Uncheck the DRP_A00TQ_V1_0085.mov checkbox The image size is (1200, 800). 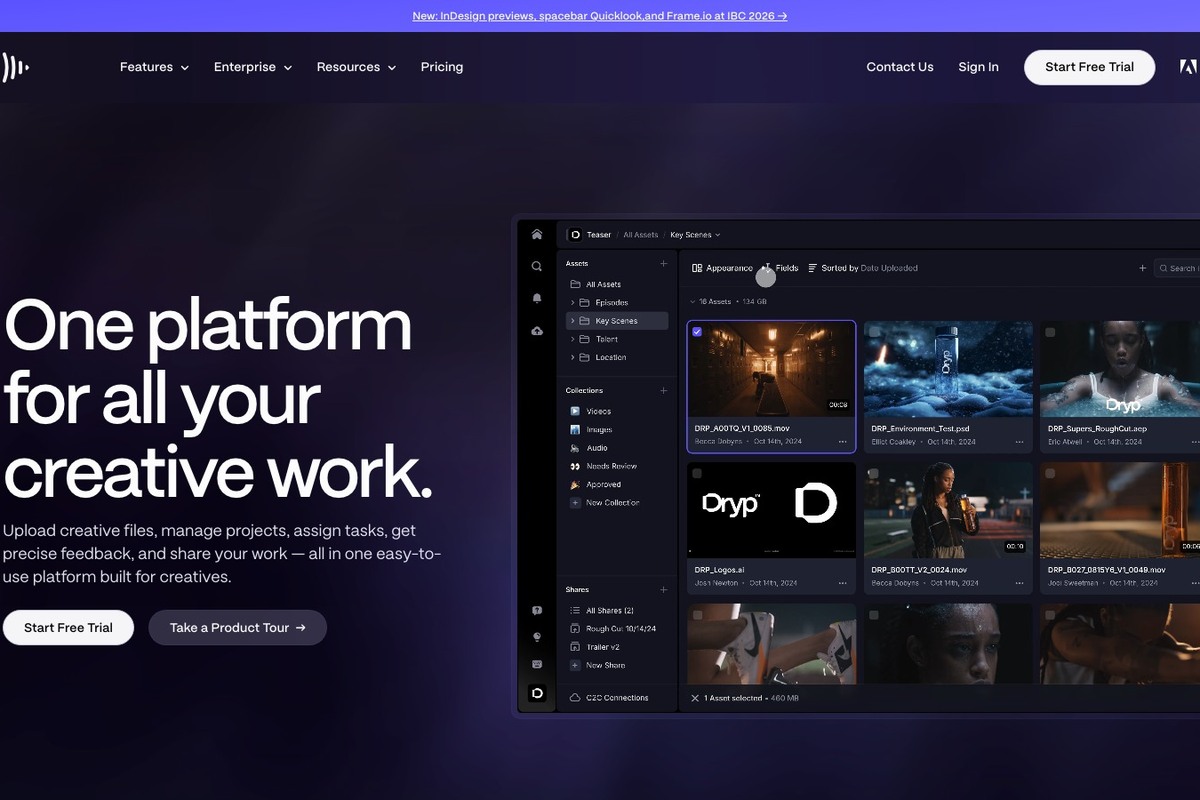coord(697,332)
